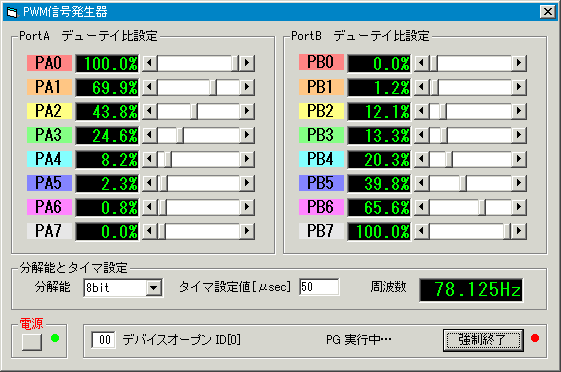Click the PA2 duty value 43.8%
The image size is (561, 372).
pyautogui.click(x=107, y=112)
